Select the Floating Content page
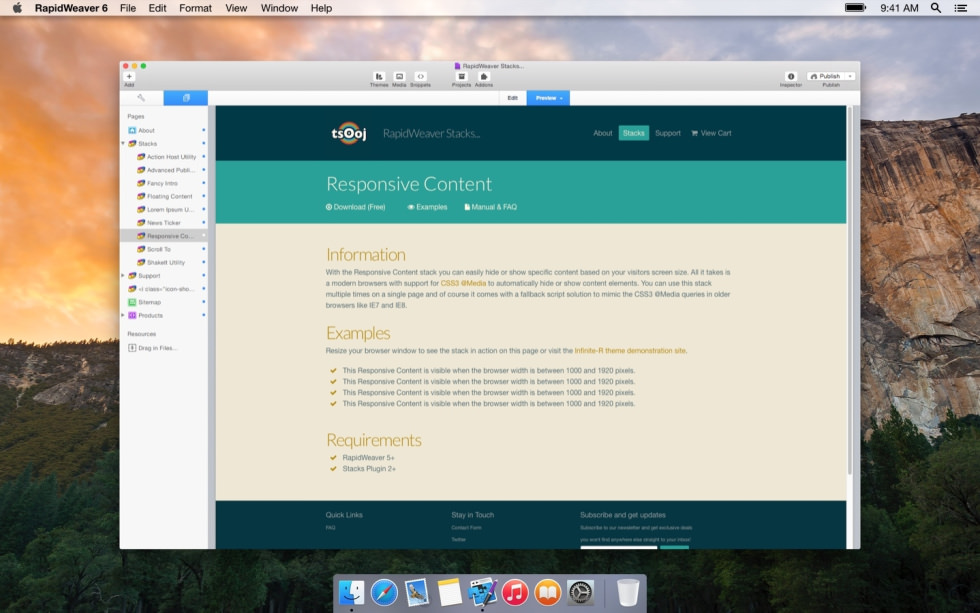The image size is (980, 613). (169, 196)
